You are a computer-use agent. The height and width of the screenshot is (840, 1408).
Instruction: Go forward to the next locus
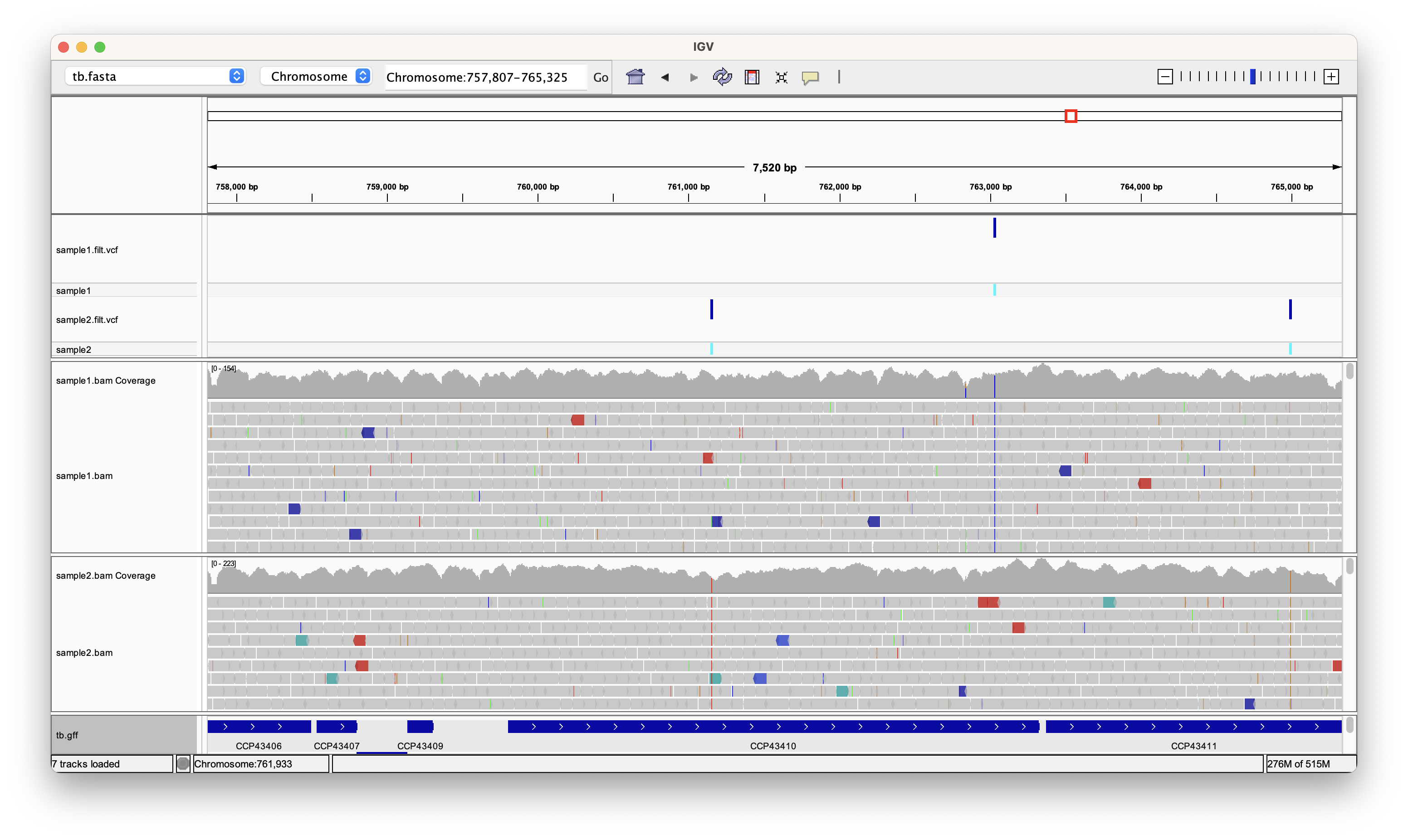tap(693, 77)
